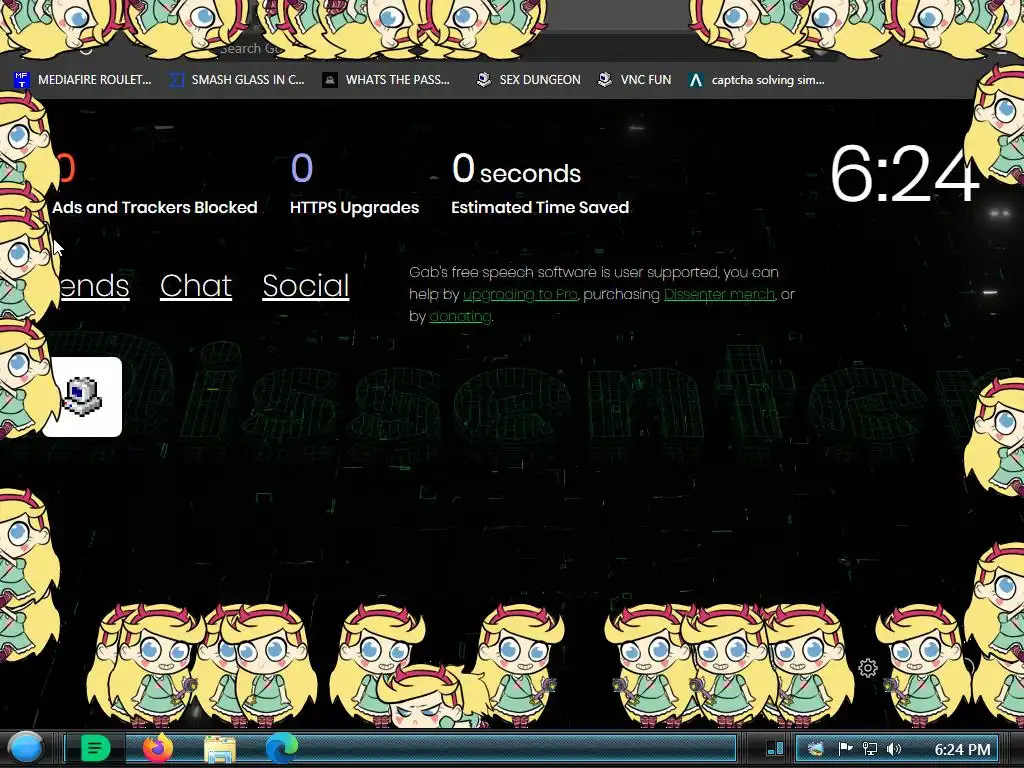This screenshot has height=768, width=1024.
Task: Click the Estimated Time Saved label
Action: click(540, 208)
